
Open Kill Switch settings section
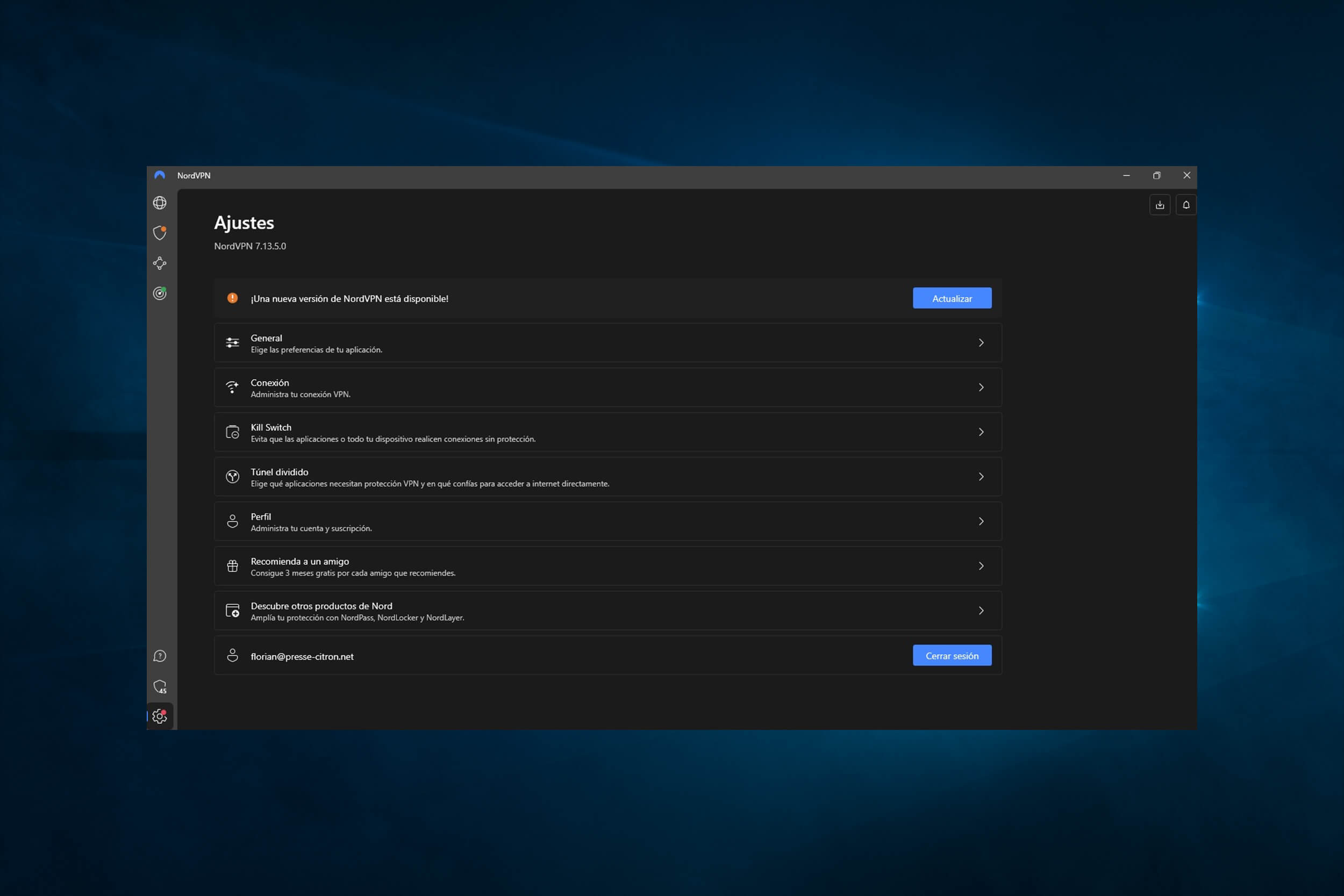point(608,432)
